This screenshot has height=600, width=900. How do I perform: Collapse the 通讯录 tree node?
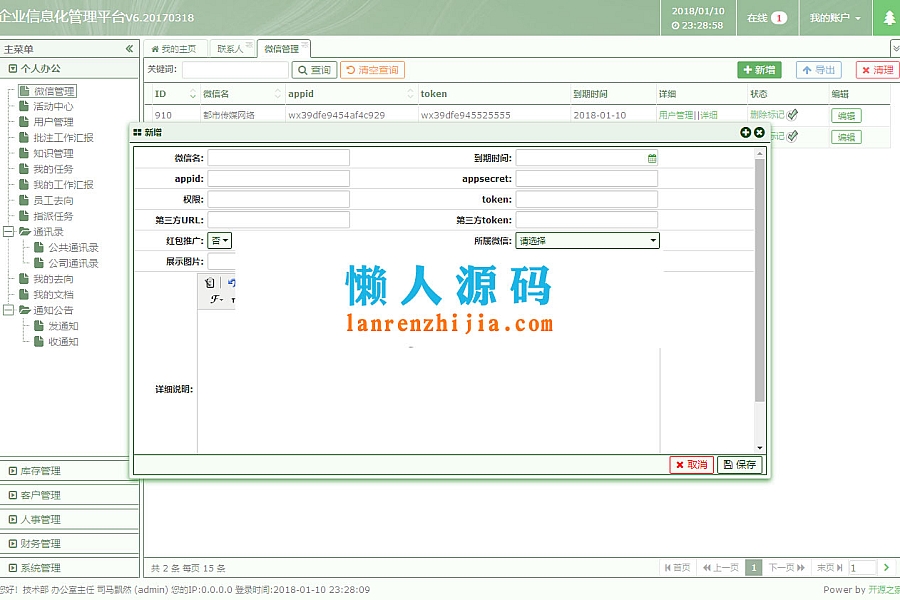9,231
